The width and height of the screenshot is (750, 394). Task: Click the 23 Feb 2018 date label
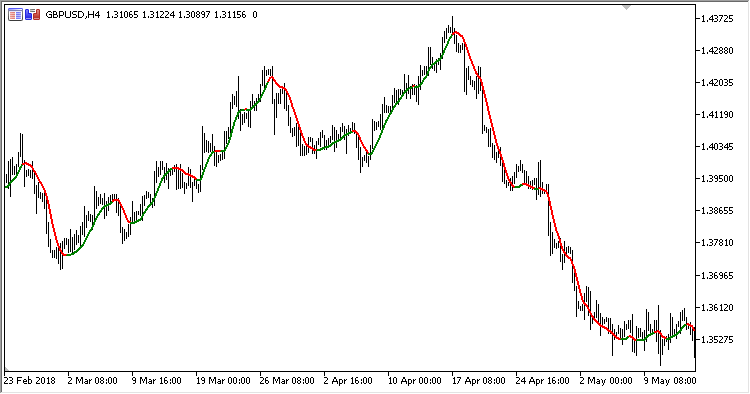tap(30, 381)
